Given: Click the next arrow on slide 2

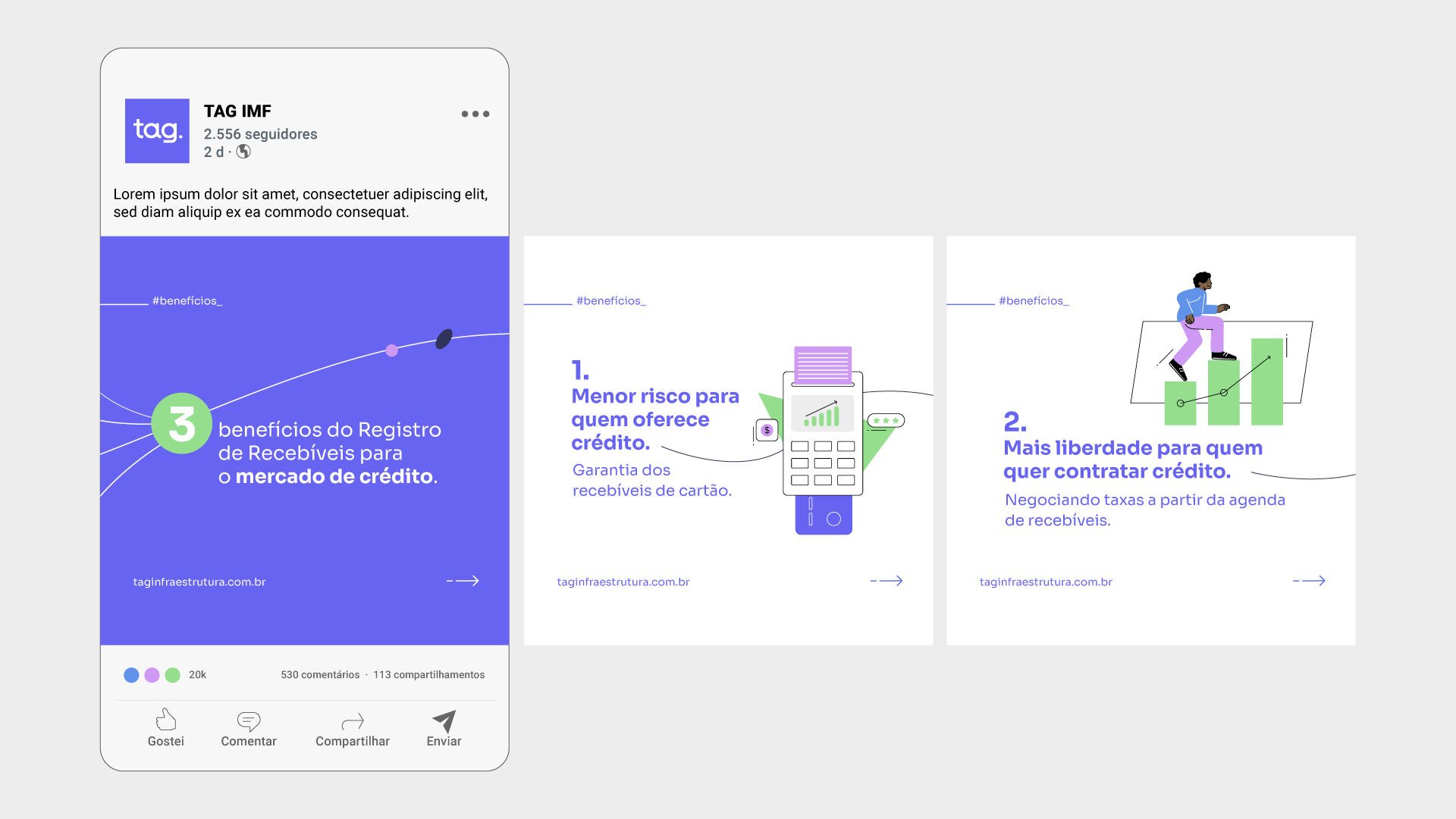Looking at the screenshot, I should (1309, 581).
